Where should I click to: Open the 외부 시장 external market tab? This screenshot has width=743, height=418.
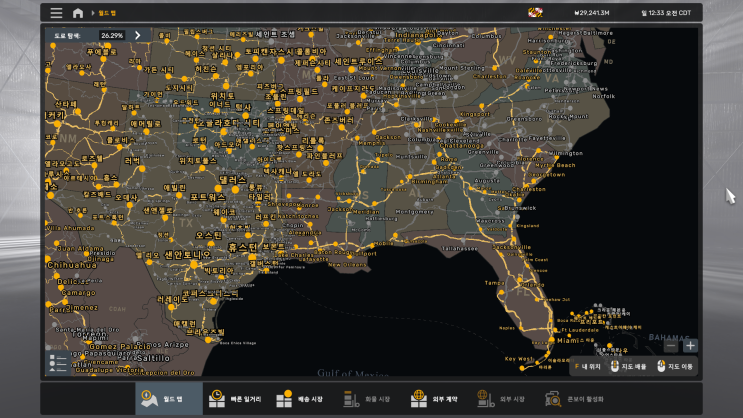click(x=501, y=399)
